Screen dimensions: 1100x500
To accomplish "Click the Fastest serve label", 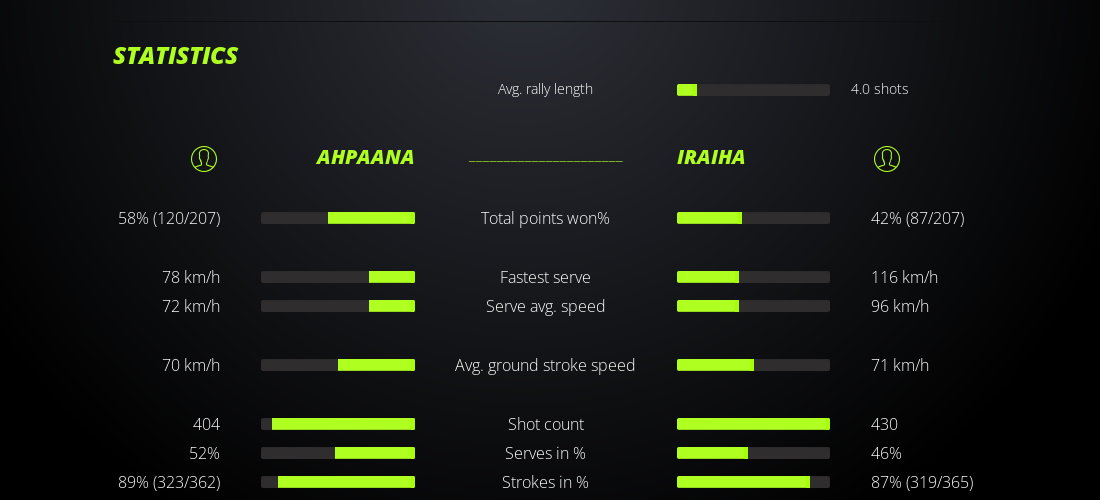I will click(545, 277).
